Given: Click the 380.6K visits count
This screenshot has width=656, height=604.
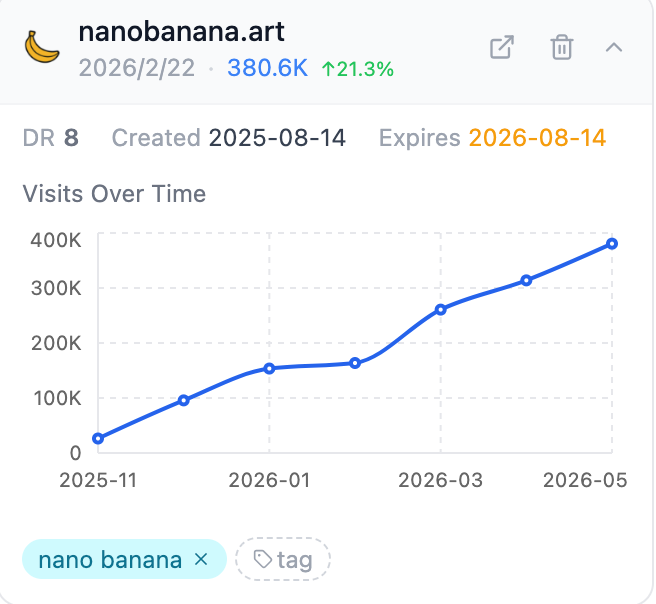Looking at the screenshot, I should pyautogui.click(x=267, y=68).
